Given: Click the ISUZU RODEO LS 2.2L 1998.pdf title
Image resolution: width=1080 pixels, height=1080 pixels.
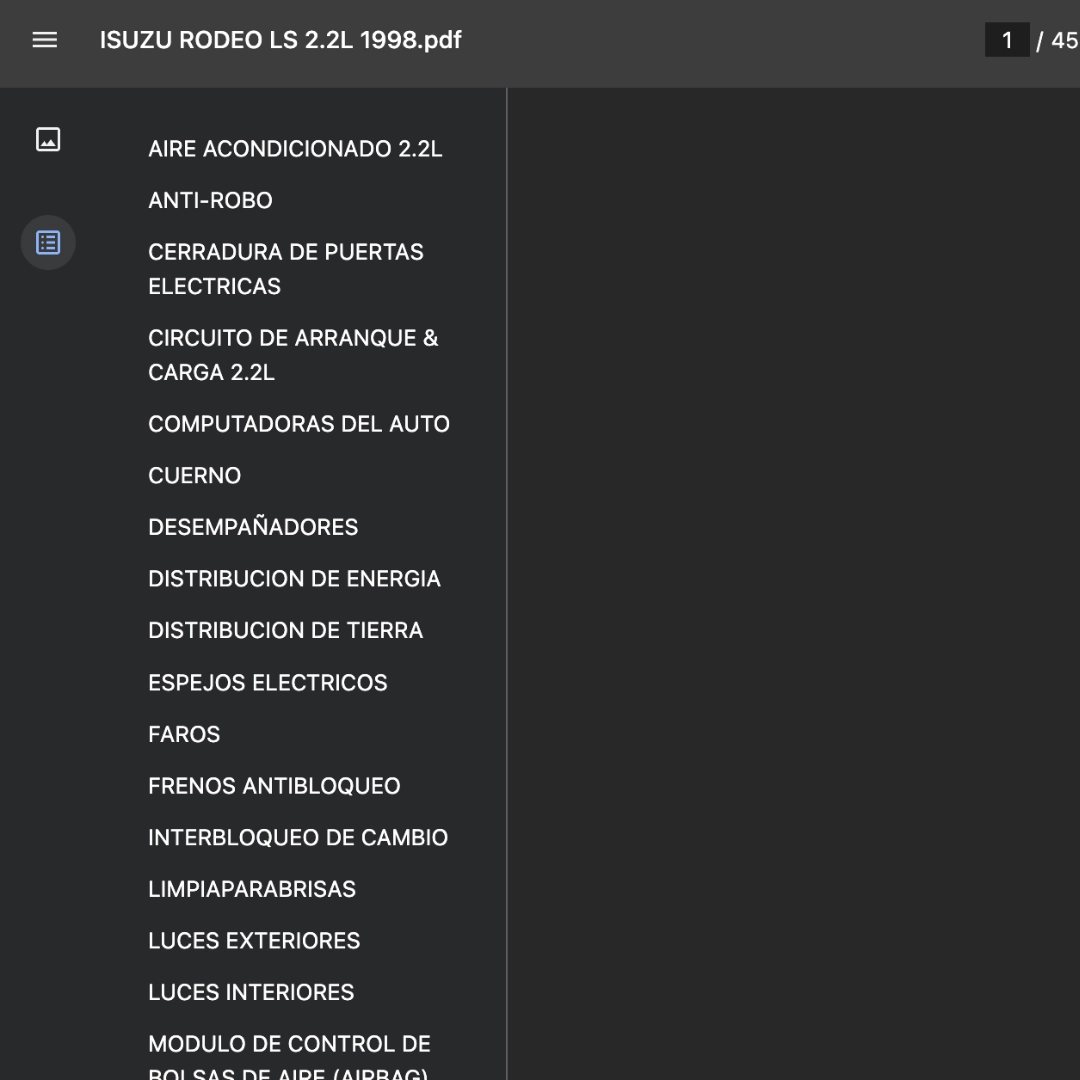Looking at the screenshot, I should pyautogui.click(x=280, y=40).
